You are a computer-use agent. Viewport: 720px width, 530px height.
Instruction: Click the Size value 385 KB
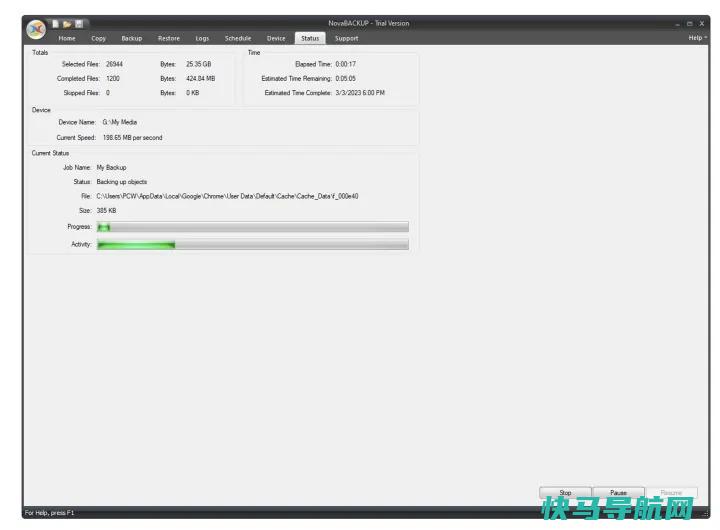click(x=106, y=211)
